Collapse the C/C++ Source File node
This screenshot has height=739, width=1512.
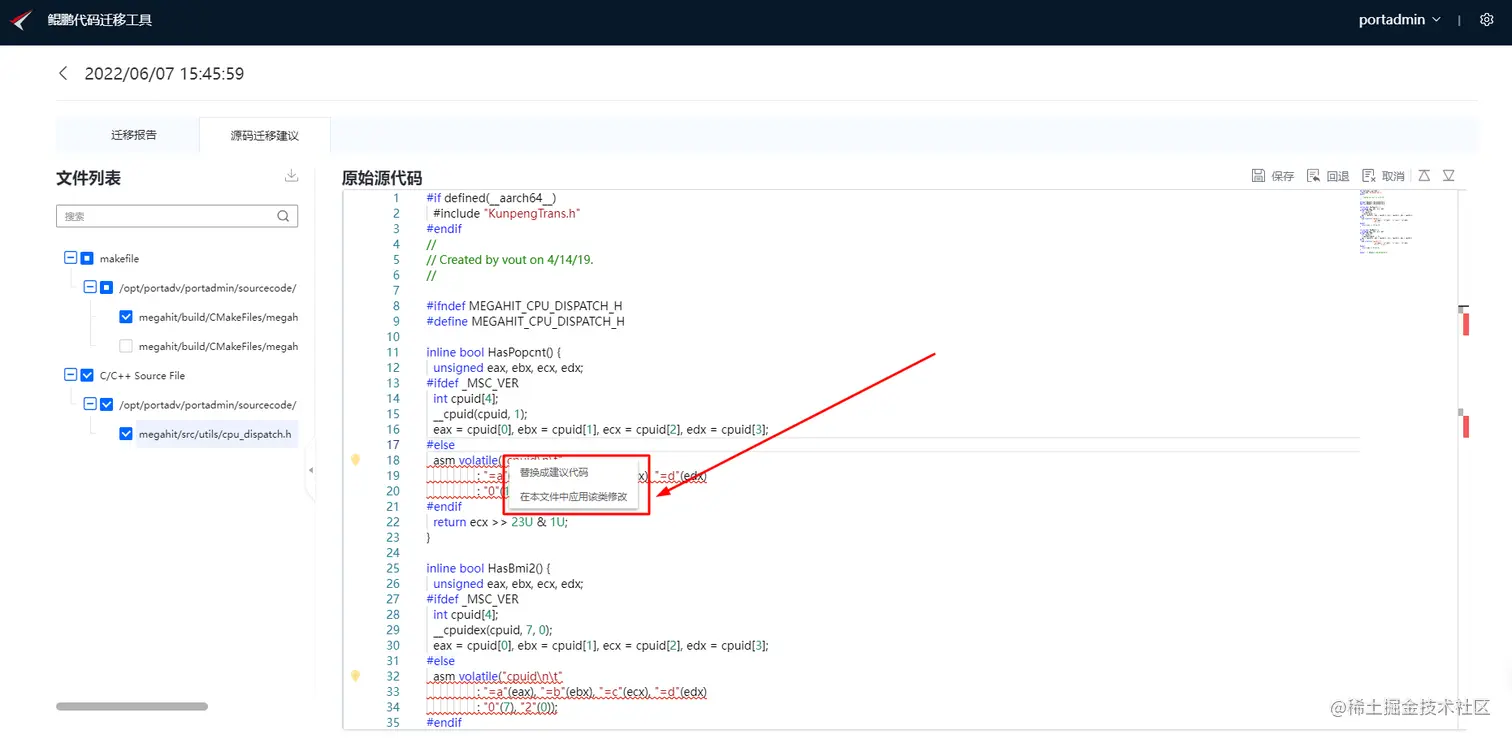click(x=70, y=375)
